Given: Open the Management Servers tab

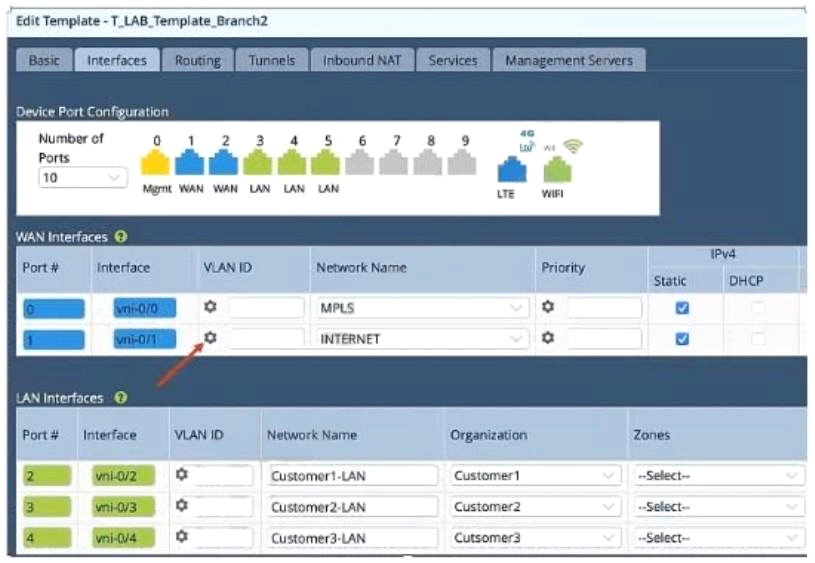Looking at the screenshot, I should click(x=568, y=60).
